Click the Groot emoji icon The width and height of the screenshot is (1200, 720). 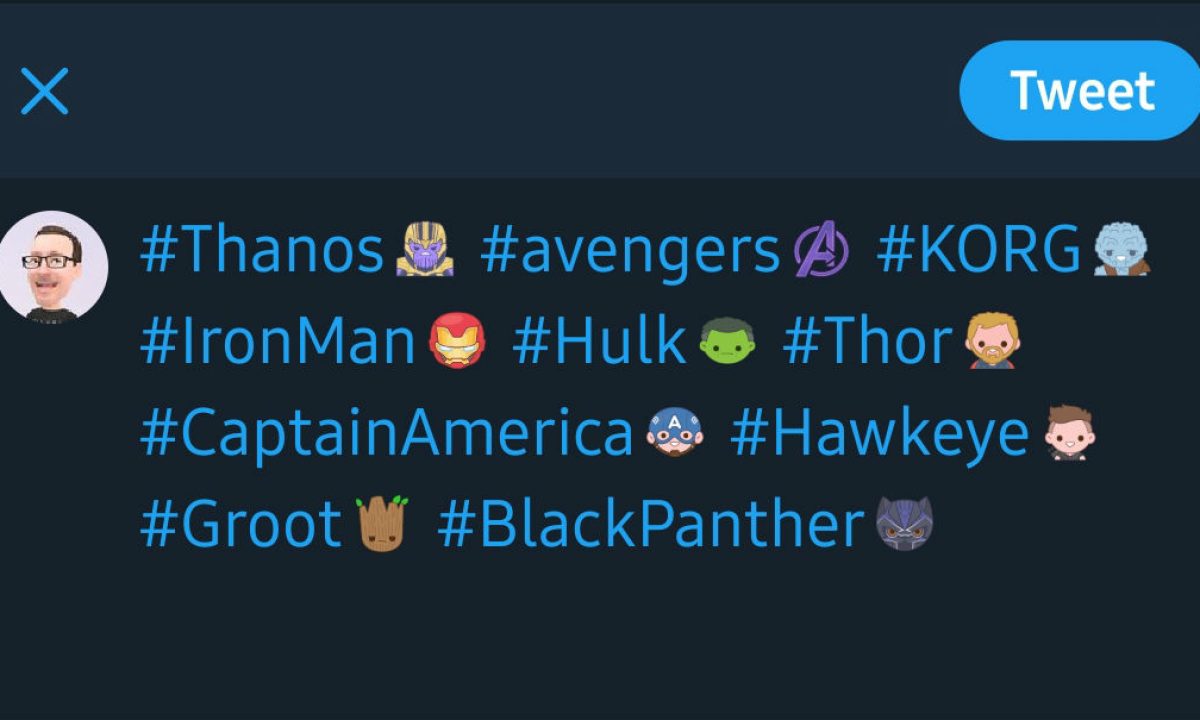click(384, 523)
